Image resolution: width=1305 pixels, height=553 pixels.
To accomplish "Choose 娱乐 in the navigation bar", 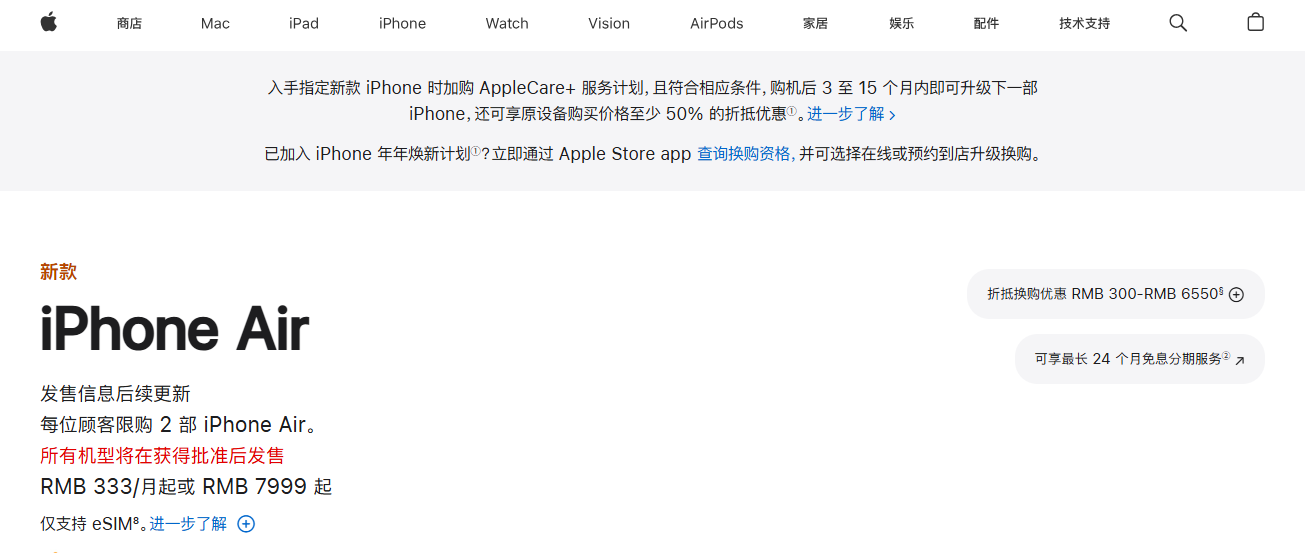I will coord(901,23).
